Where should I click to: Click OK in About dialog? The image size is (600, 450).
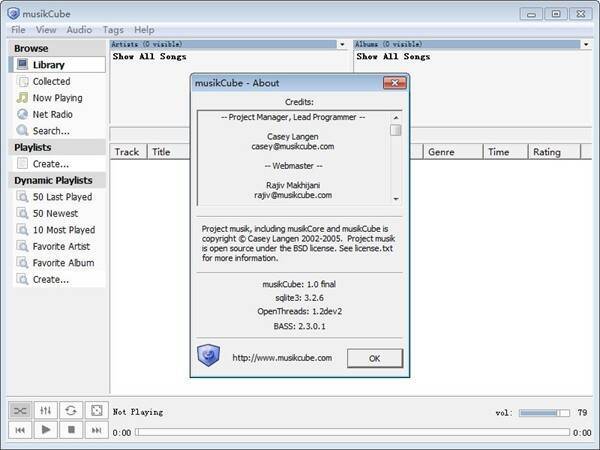374,358
